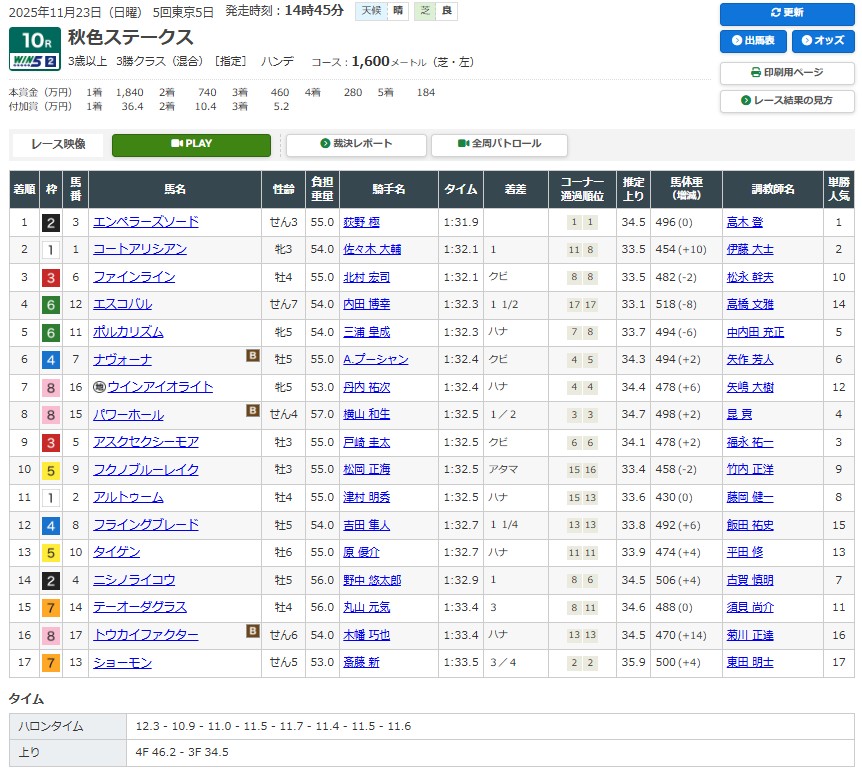Screen dimensions: 862x772
Task: Open the 印刷用ページ print view
Action: pyautogui.click(x=787, y=73)
